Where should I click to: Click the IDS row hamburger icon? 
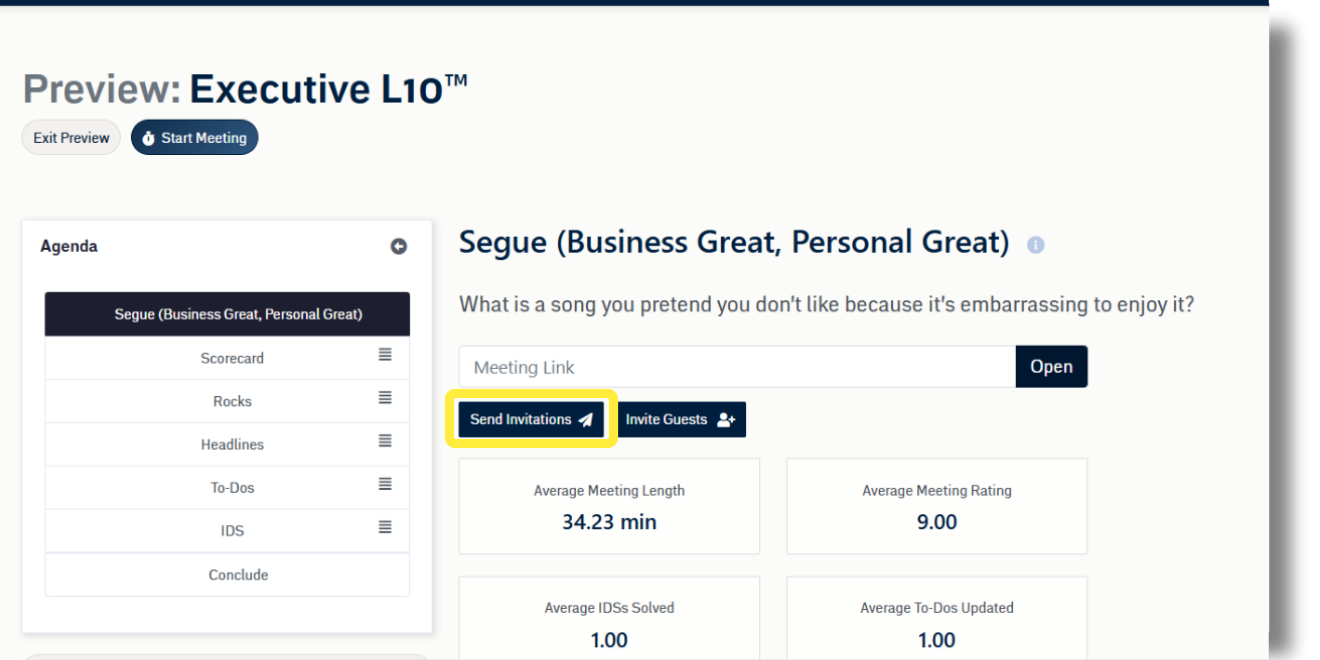pyautogui.click(x=385, y=527)
